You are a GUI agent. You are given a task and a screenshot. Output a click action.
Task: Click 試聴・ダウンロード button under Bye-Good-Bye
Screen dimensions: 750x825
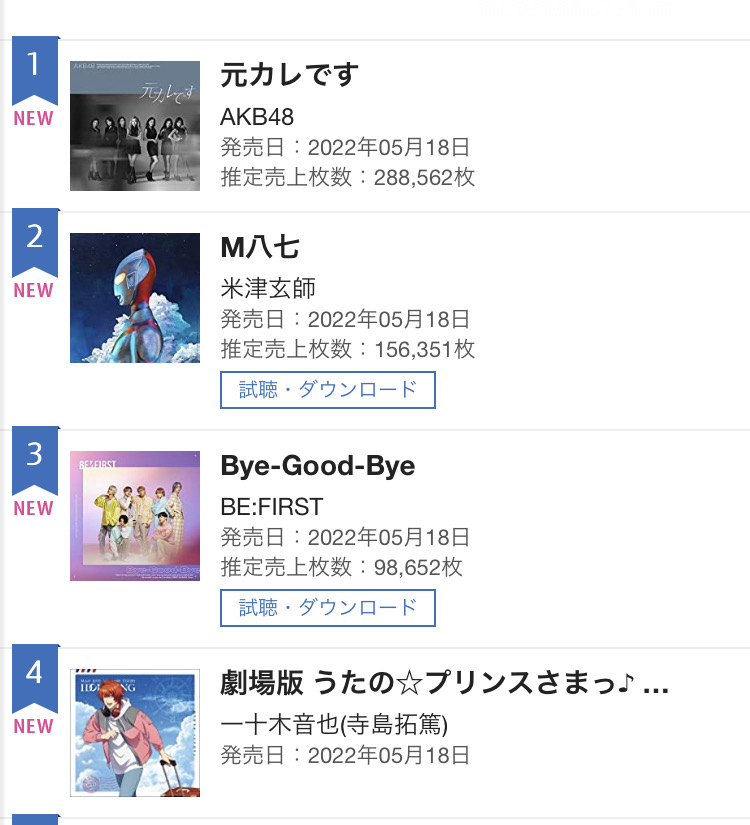tap(328, 608)
